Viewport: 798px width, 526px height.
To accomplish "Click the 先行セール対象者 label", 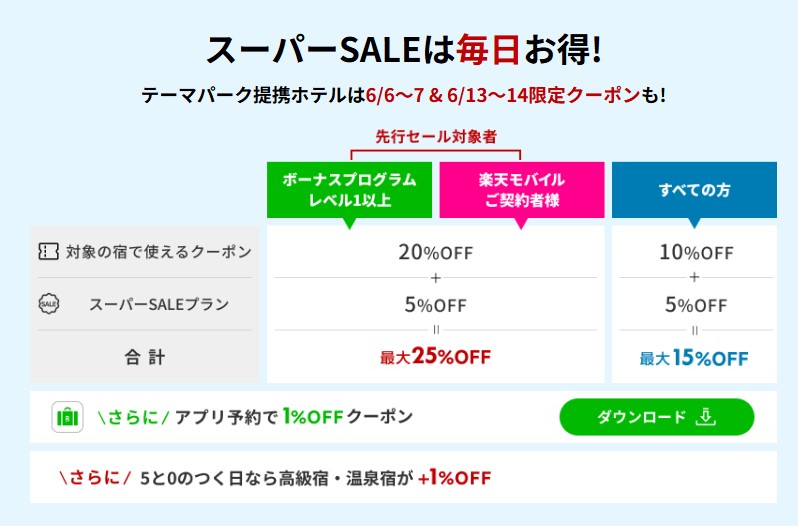I will [x=436, y=136].
